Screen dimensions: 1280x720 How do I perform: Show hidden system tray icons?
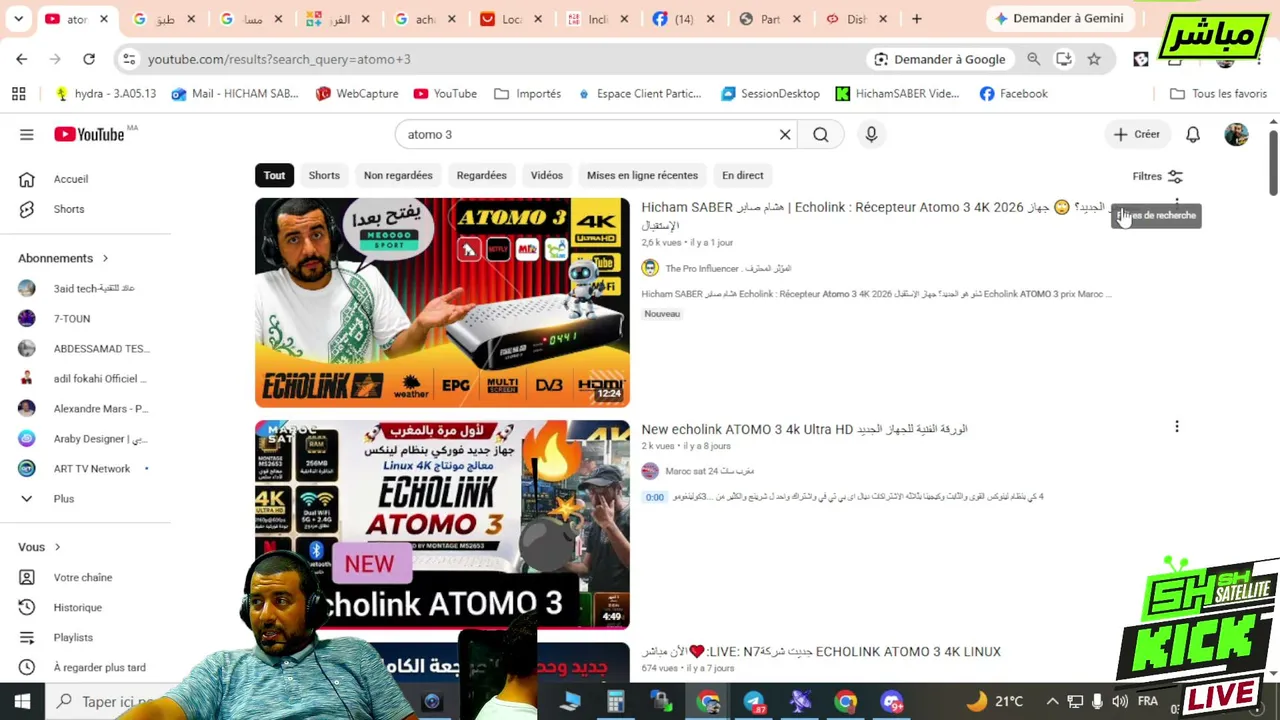click(1052, 701)
